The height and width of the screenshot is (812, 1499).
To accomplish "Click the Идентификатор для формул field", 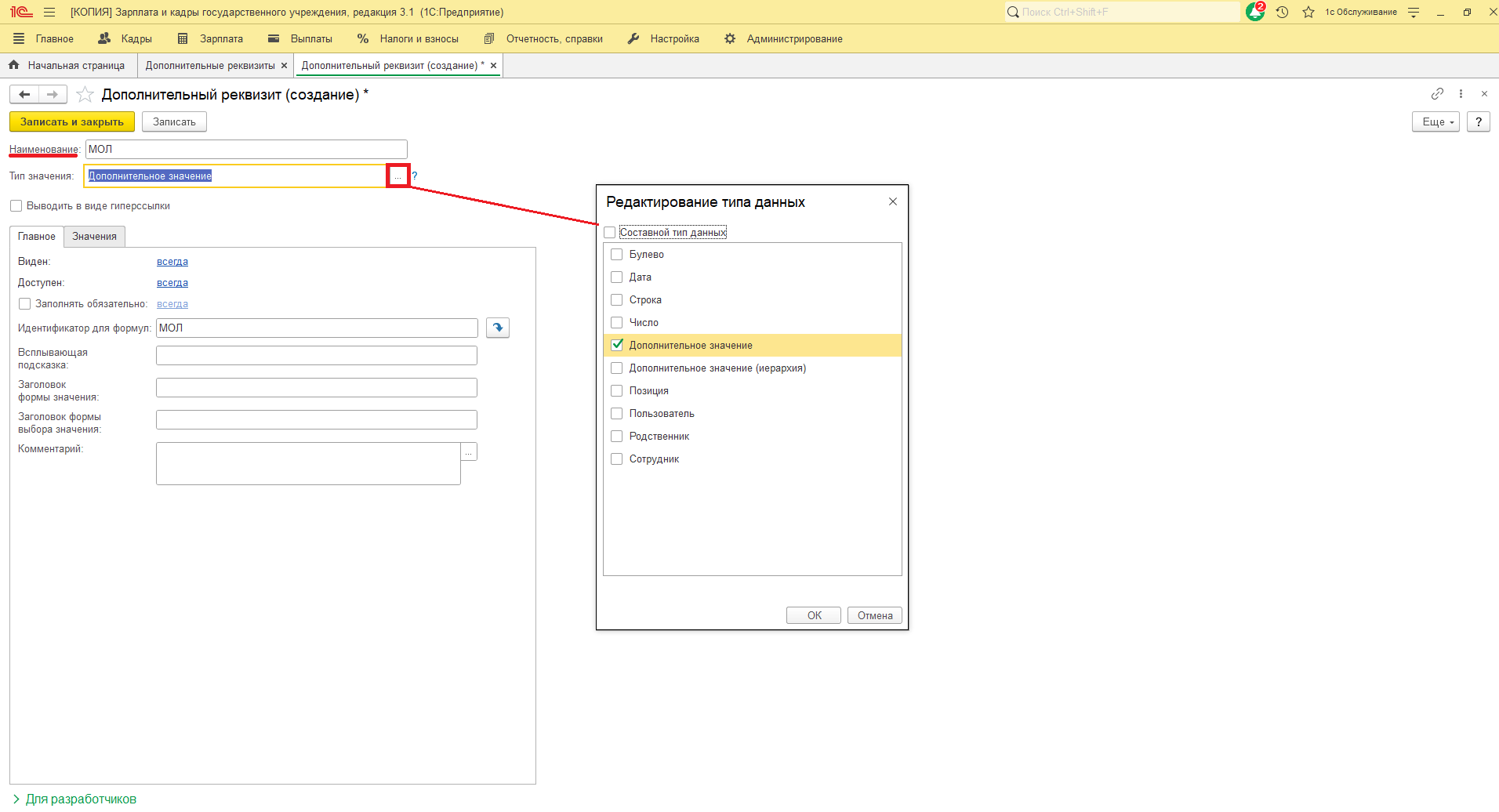I will pyautogui.click(x=317, y=328).
